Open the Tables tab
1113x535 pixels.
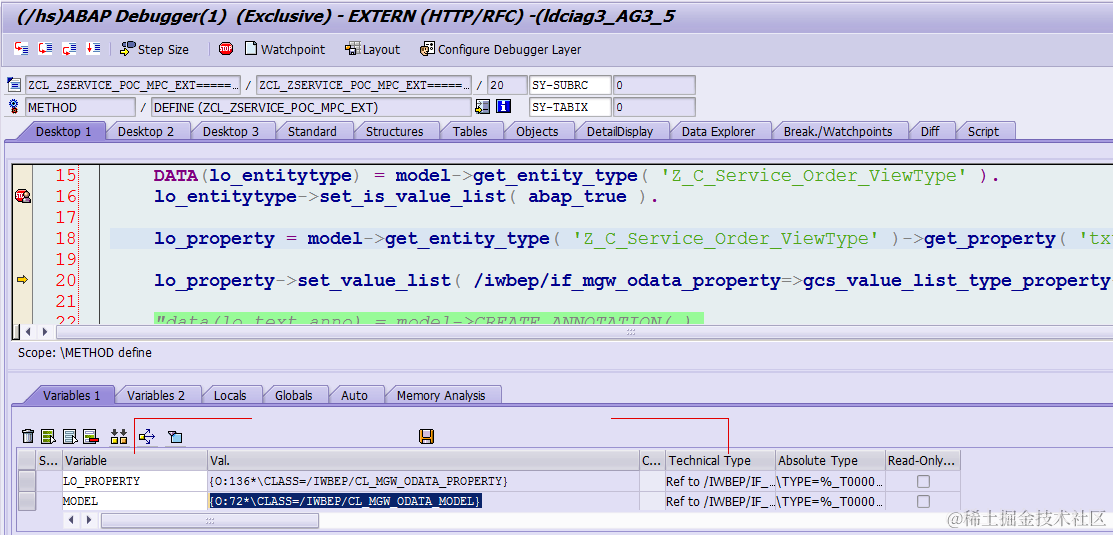click(470, 131)
